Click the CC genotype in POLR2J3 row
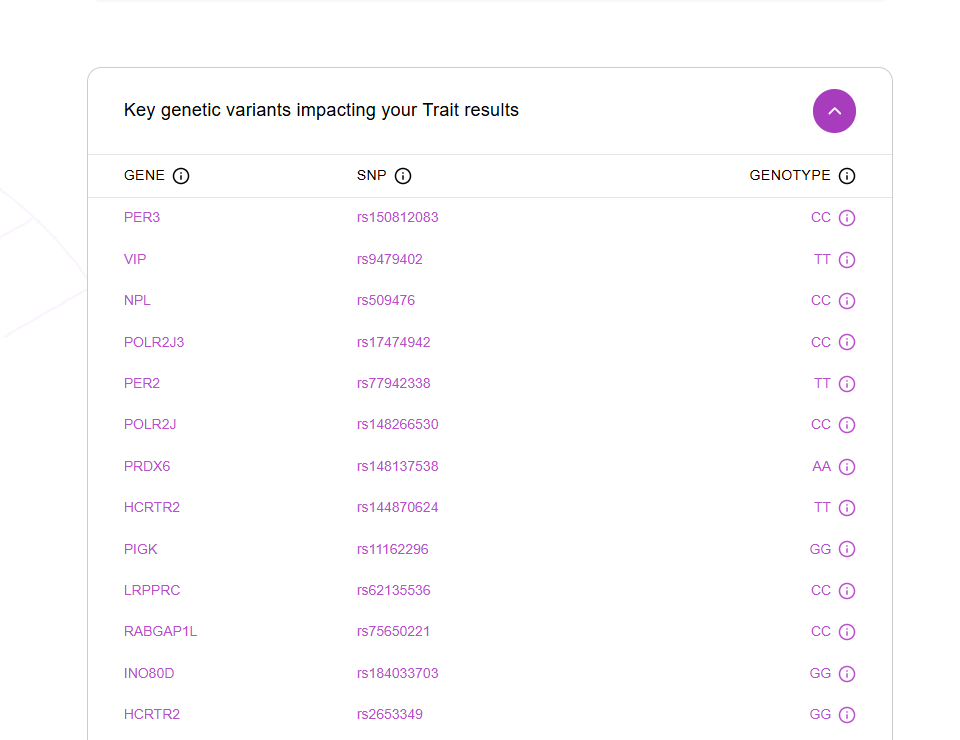The height and width of the screenshot is (740, 960). coord(820,342)
